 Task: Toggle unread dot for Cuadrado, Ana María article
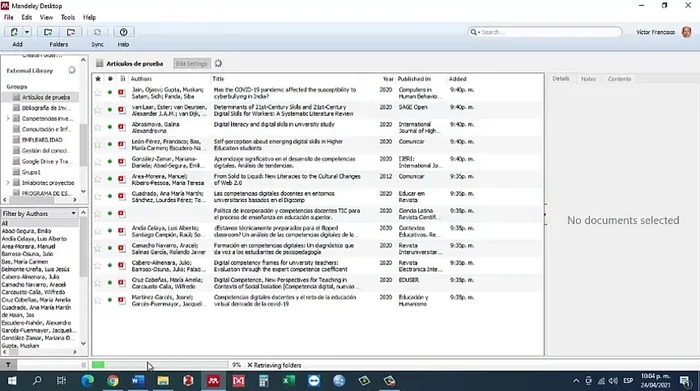tap(110, 196)
